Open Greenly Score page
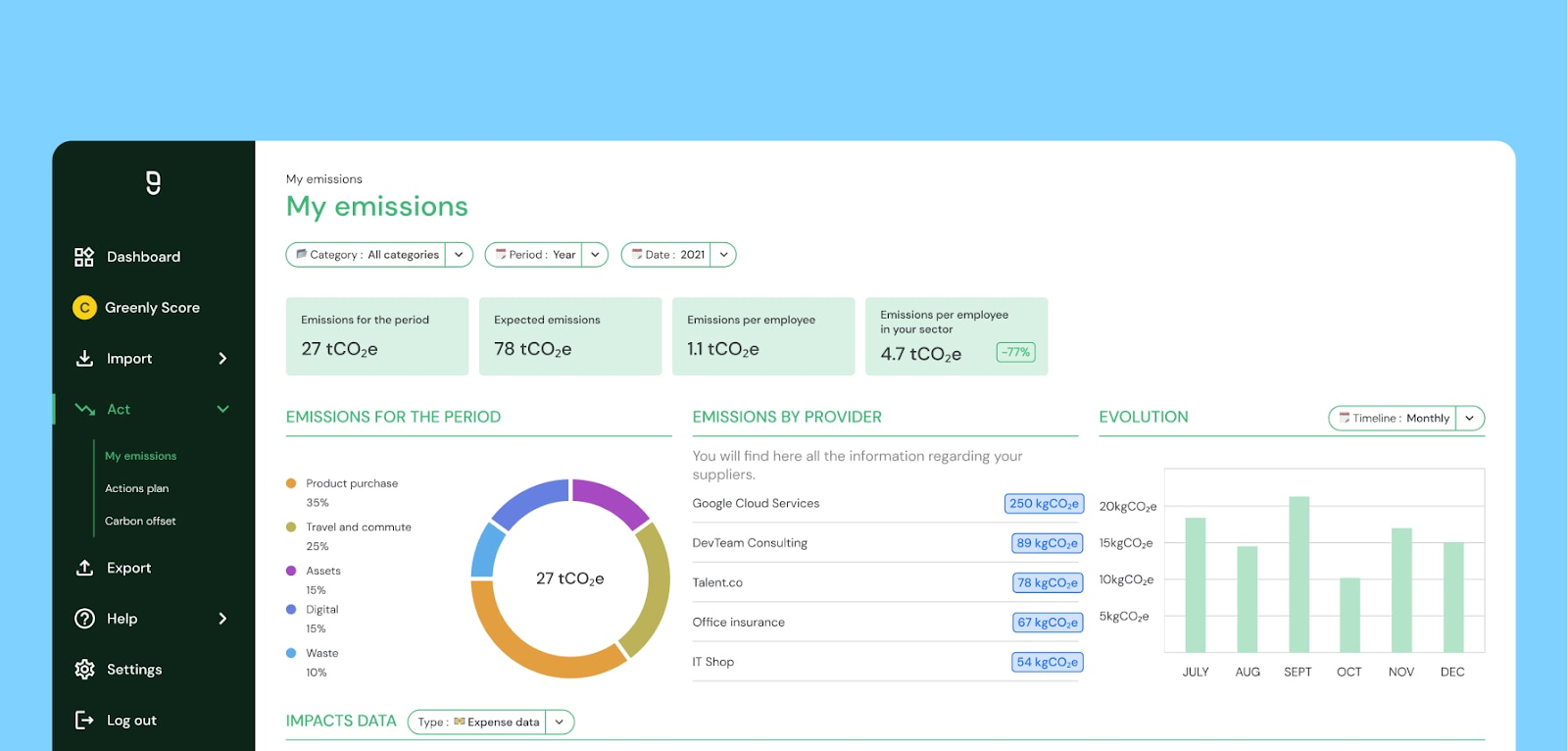 click(x=152, y=308)
